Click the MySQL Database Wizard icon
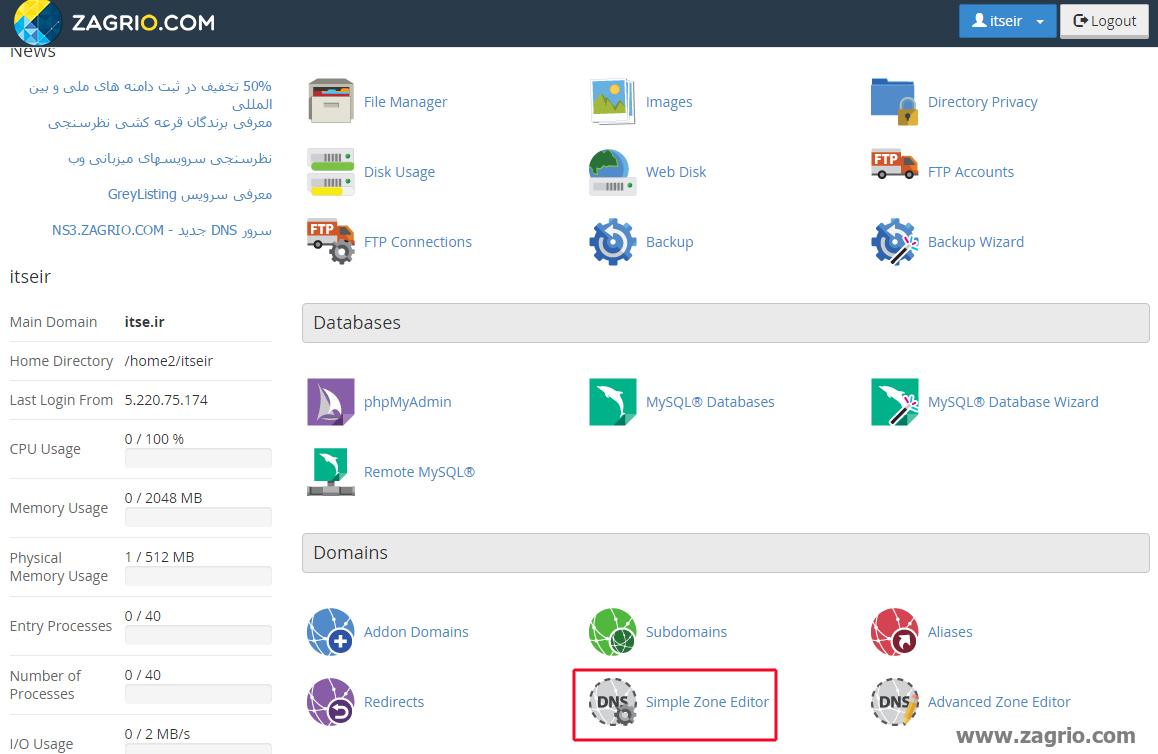The image size is (1158, 754). pyautogui.click(x=894, y=402)
